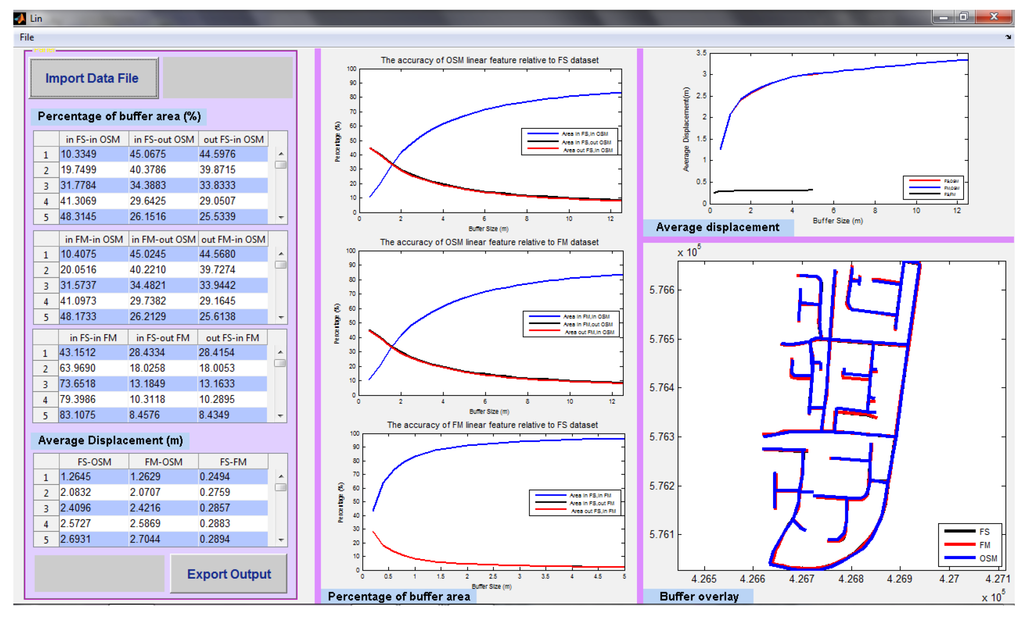Viewport: 1024px width, 621px height.
Task: Click the FS-FM table scroll up arrow
Action: coord(281,352)
